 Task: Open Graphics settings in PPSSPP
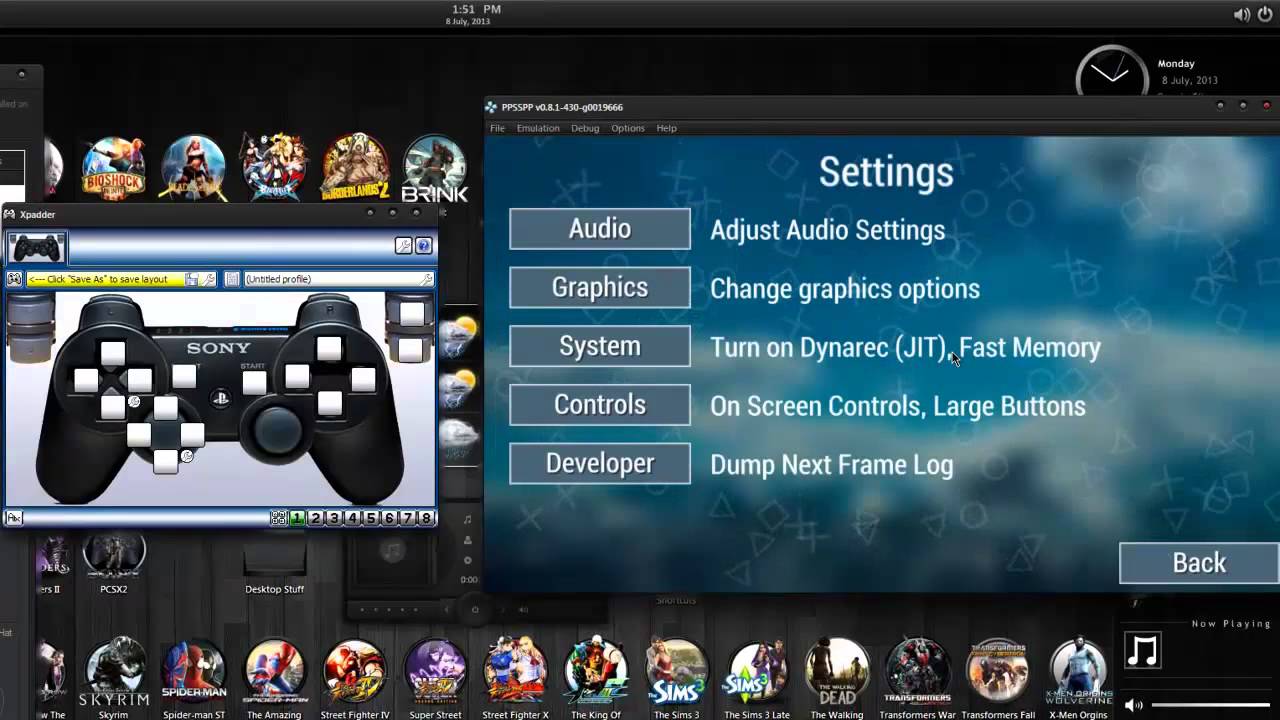tap(600, 288)
